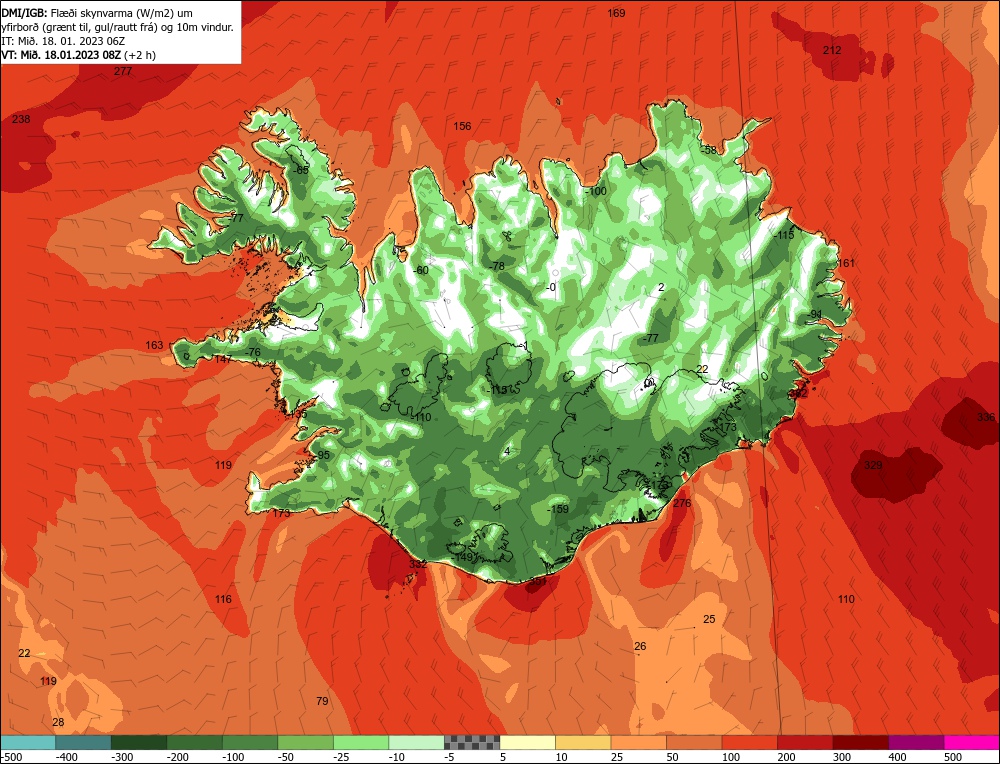
Task: Click the legend label -500
Action: click(x=11, y=757)
